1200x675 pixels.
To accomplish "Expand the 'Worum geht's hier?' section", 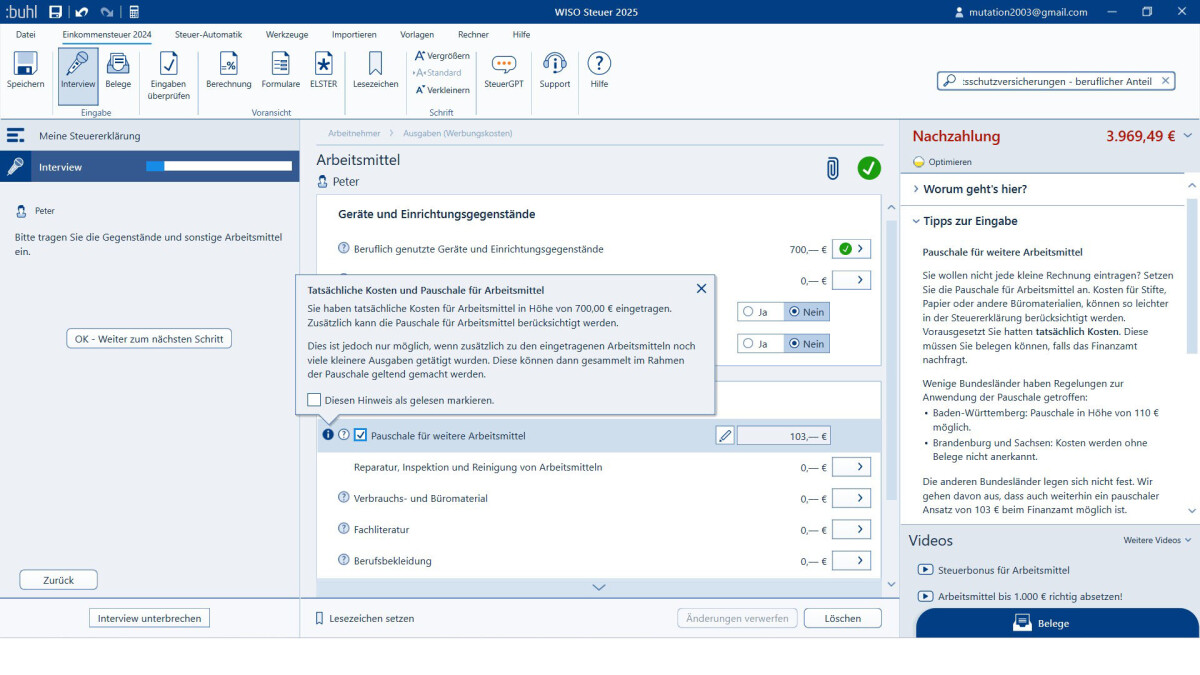I will [975, 189].
